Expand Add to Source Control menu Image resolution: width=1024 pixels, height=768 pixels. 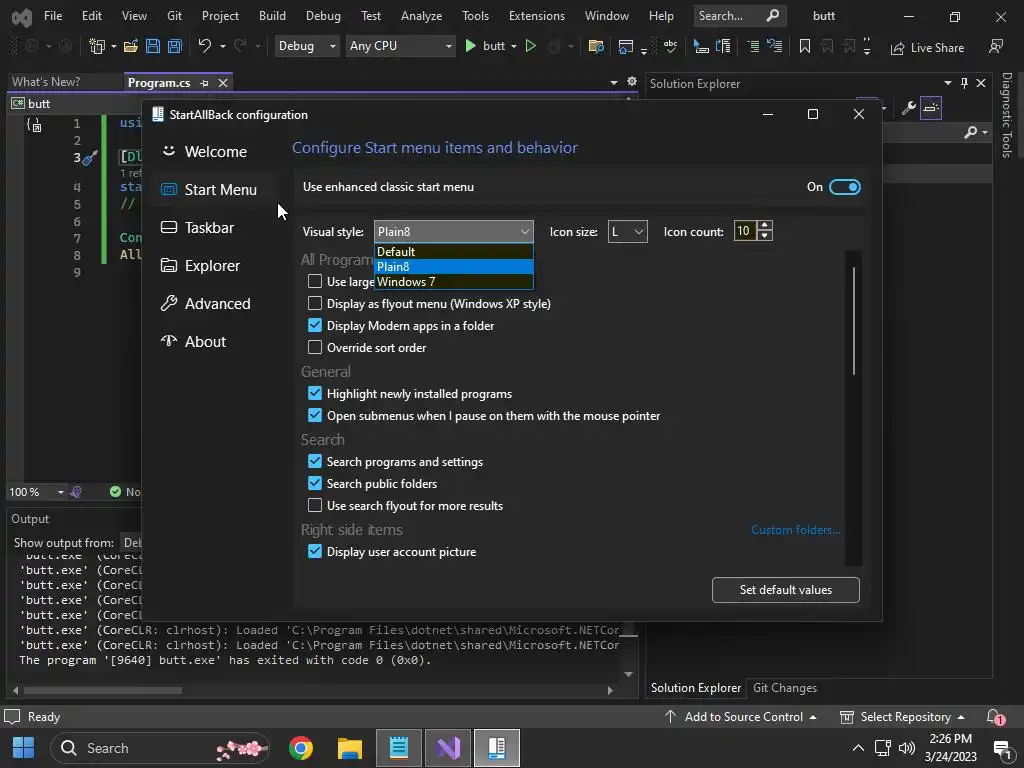[x=741, y=716]
